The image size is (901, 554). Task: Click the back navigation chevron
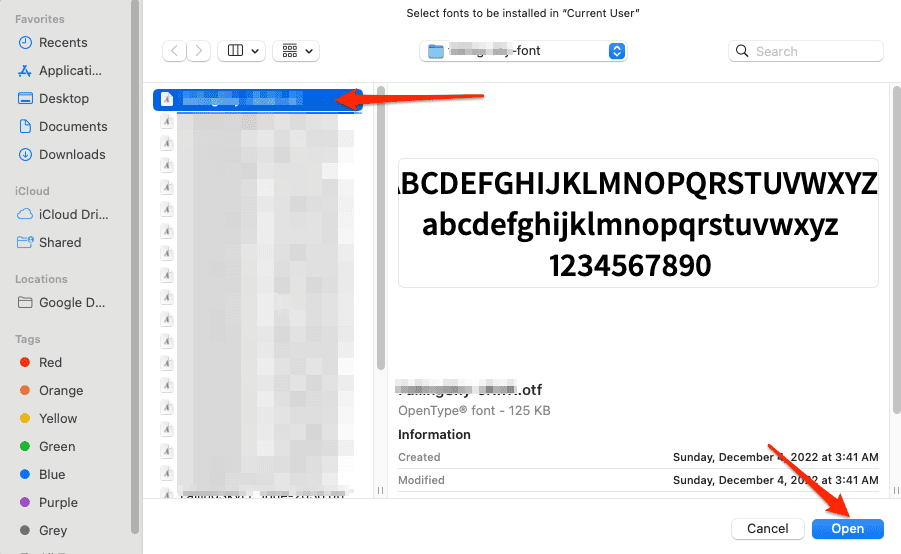[174, 51]
